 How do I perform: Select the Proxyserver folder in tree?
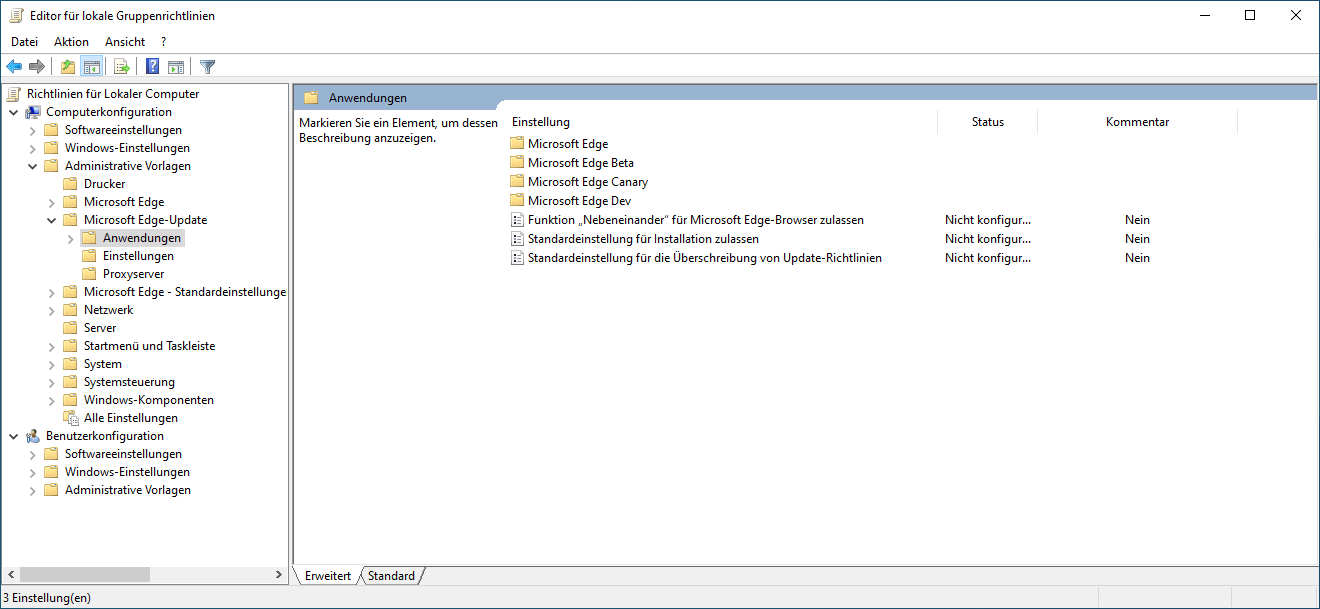click(133, 274)
